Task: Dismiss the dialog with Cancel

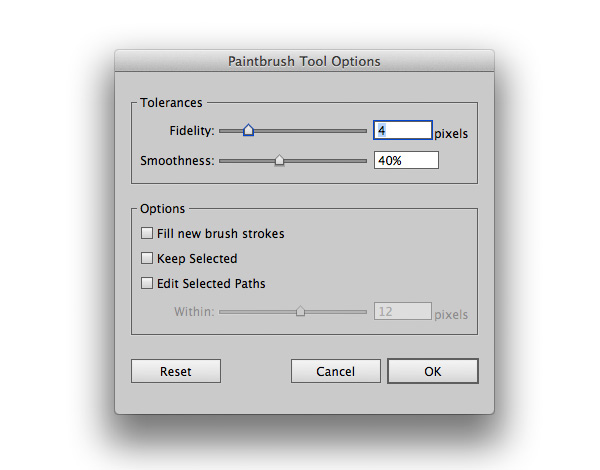Action: coord(336,371)
